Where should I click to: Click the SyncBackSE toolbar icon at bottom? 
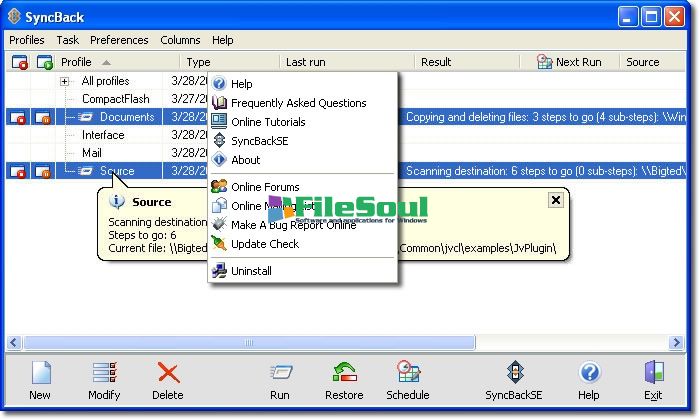(x=514, y=372)
